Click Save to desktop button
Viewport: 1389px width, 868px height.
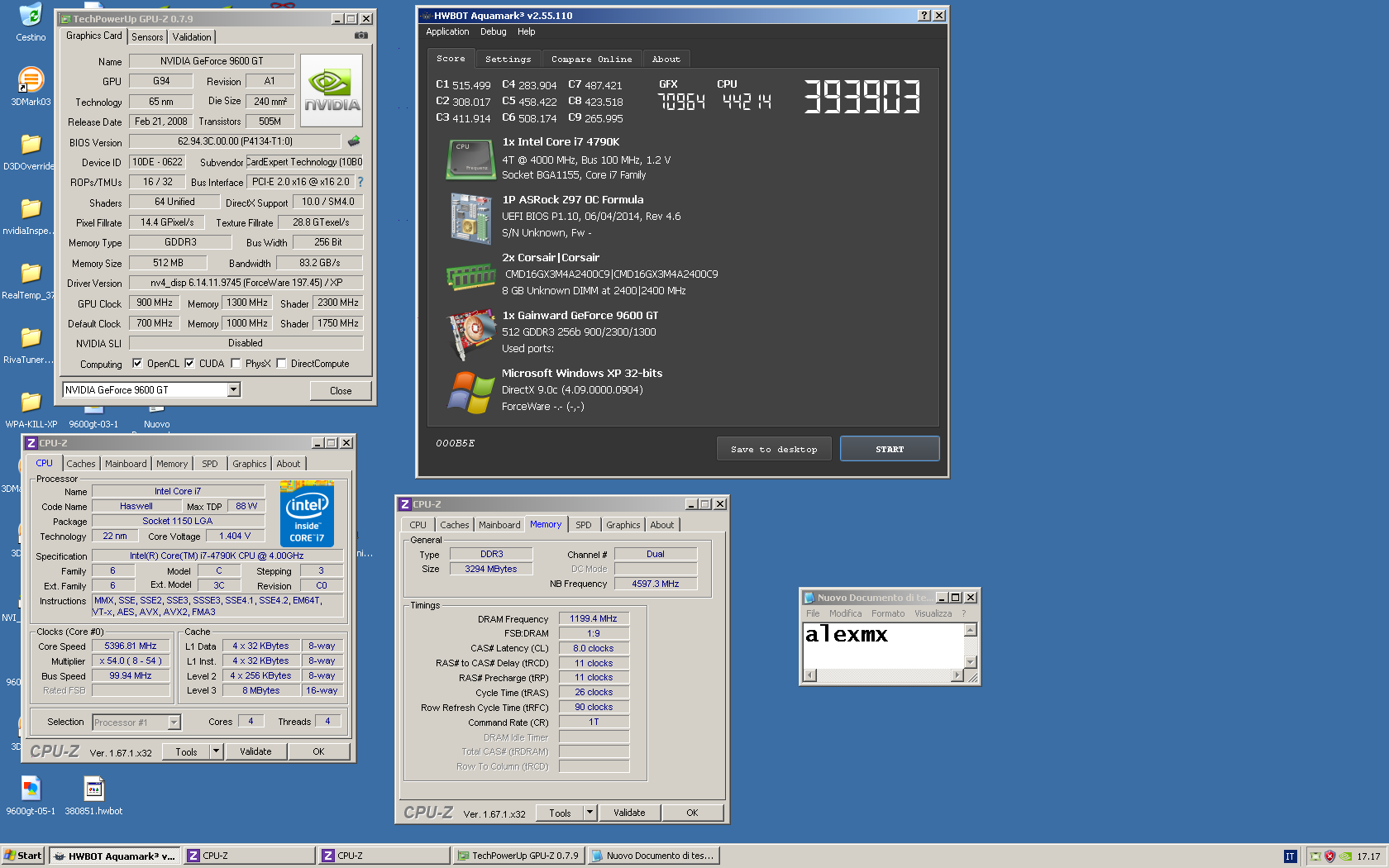774,449
